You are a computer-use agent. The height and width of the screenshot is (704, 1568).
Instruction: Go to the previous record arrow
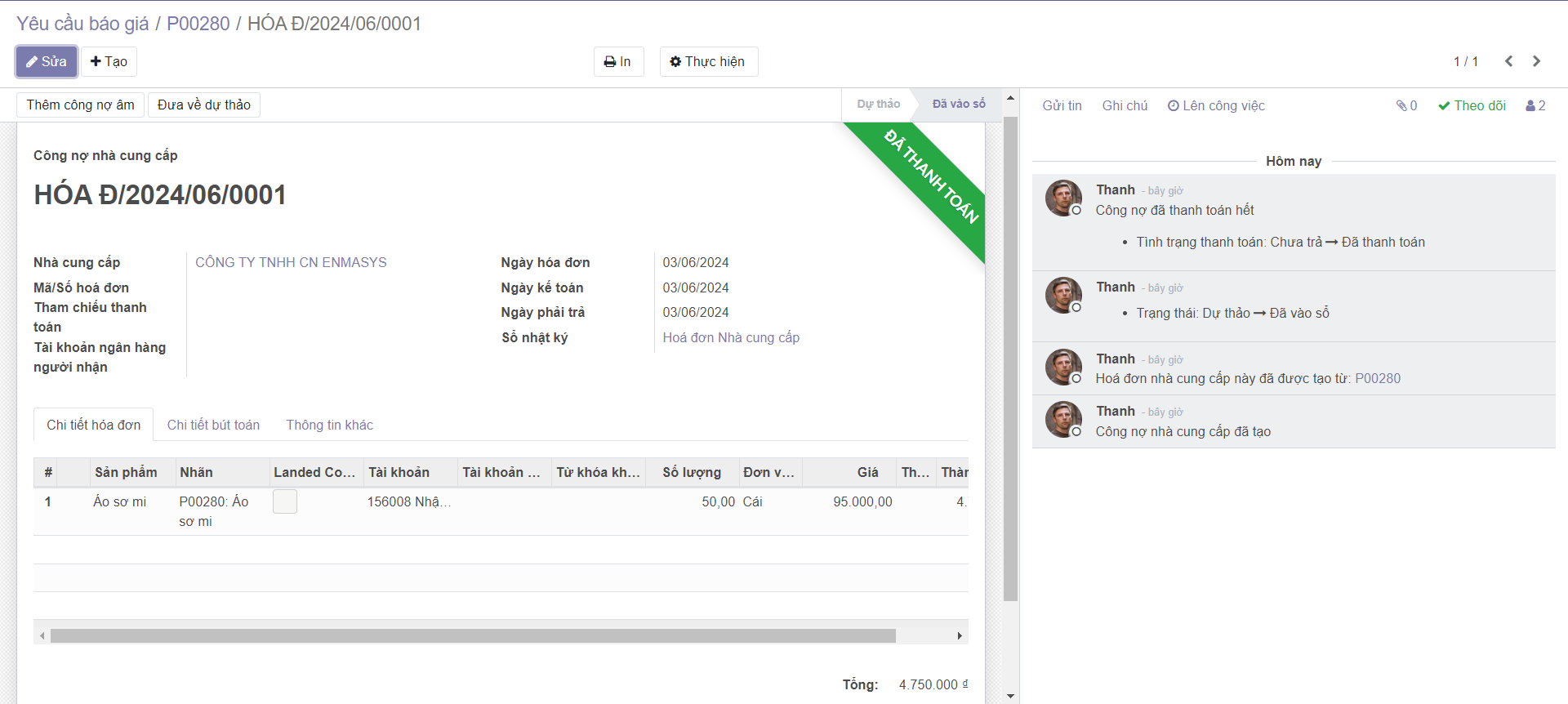(1508, 61)
